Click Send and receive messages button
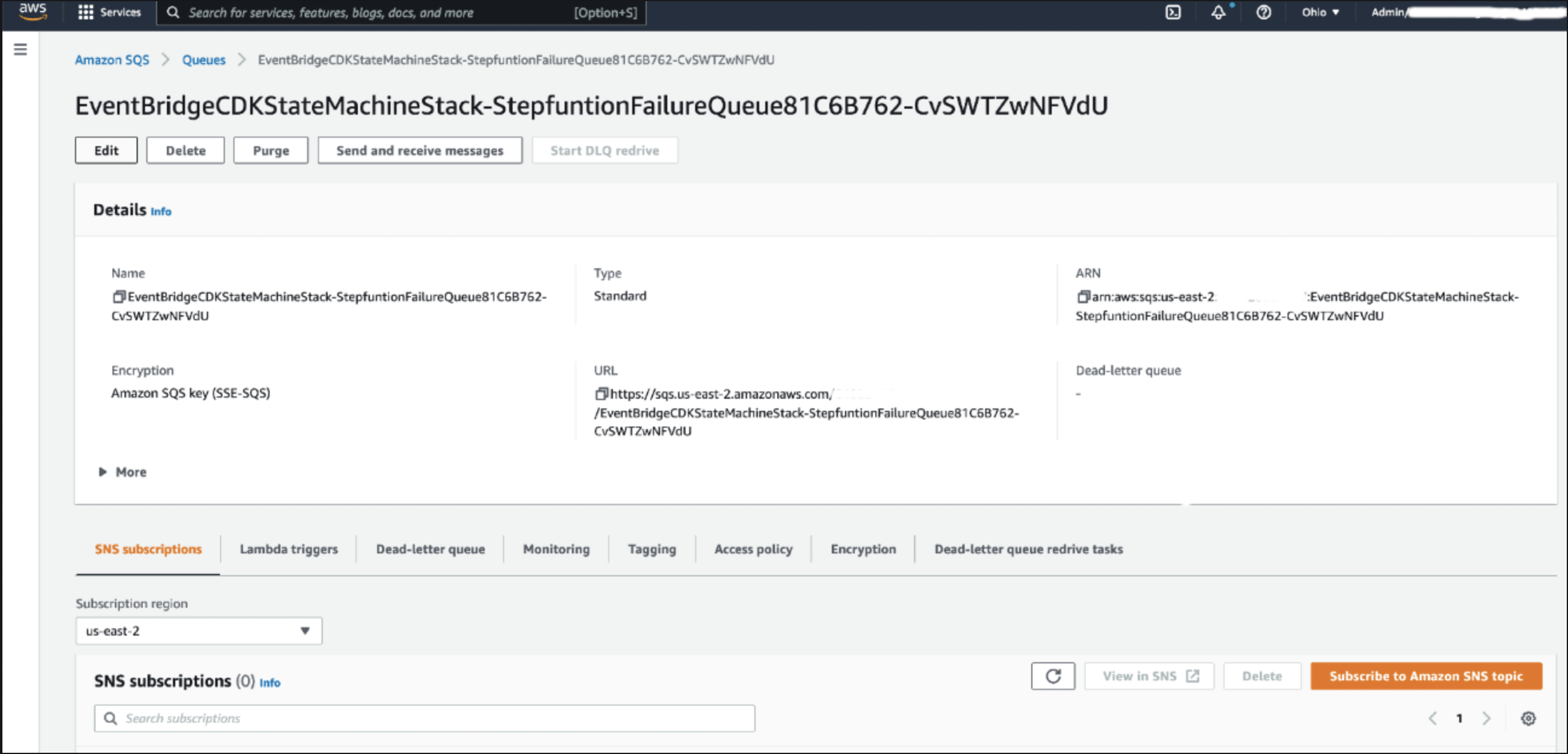Screen dimensions: 1568x754 pos(420,150)
